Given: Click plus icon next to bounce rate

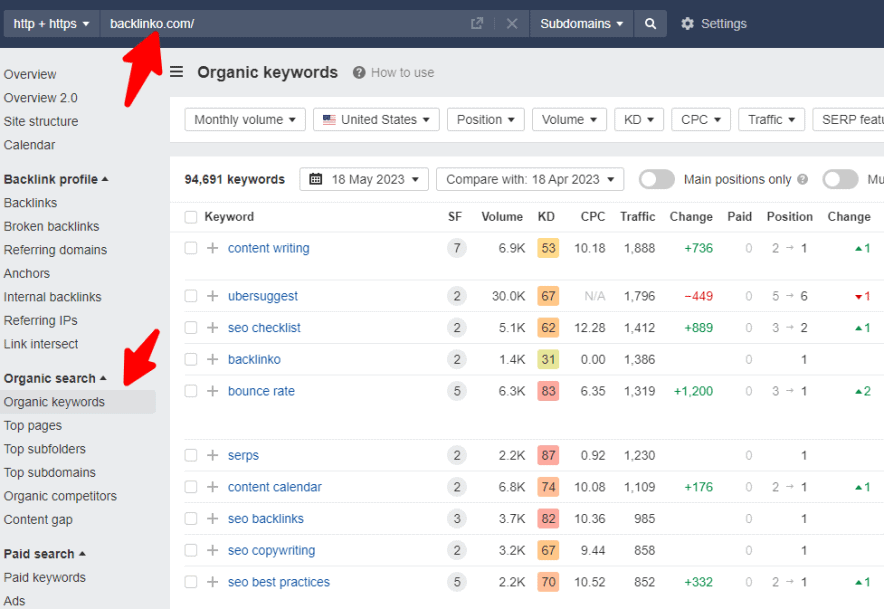Looking at the screenshot, I should point(212,391).
